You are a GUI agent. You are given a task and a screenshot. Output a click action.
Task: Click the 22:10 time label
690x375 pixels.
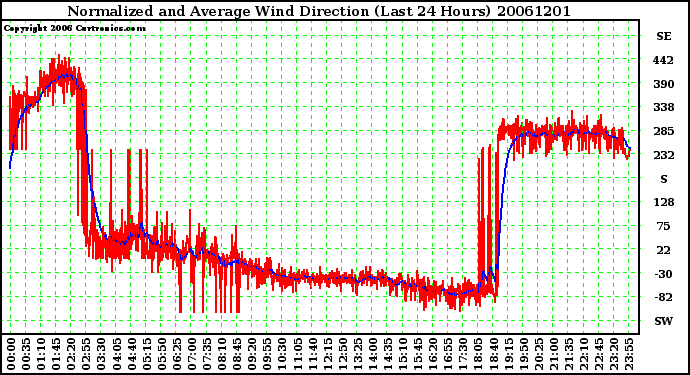pyautogui.click(x=583, y=354)
